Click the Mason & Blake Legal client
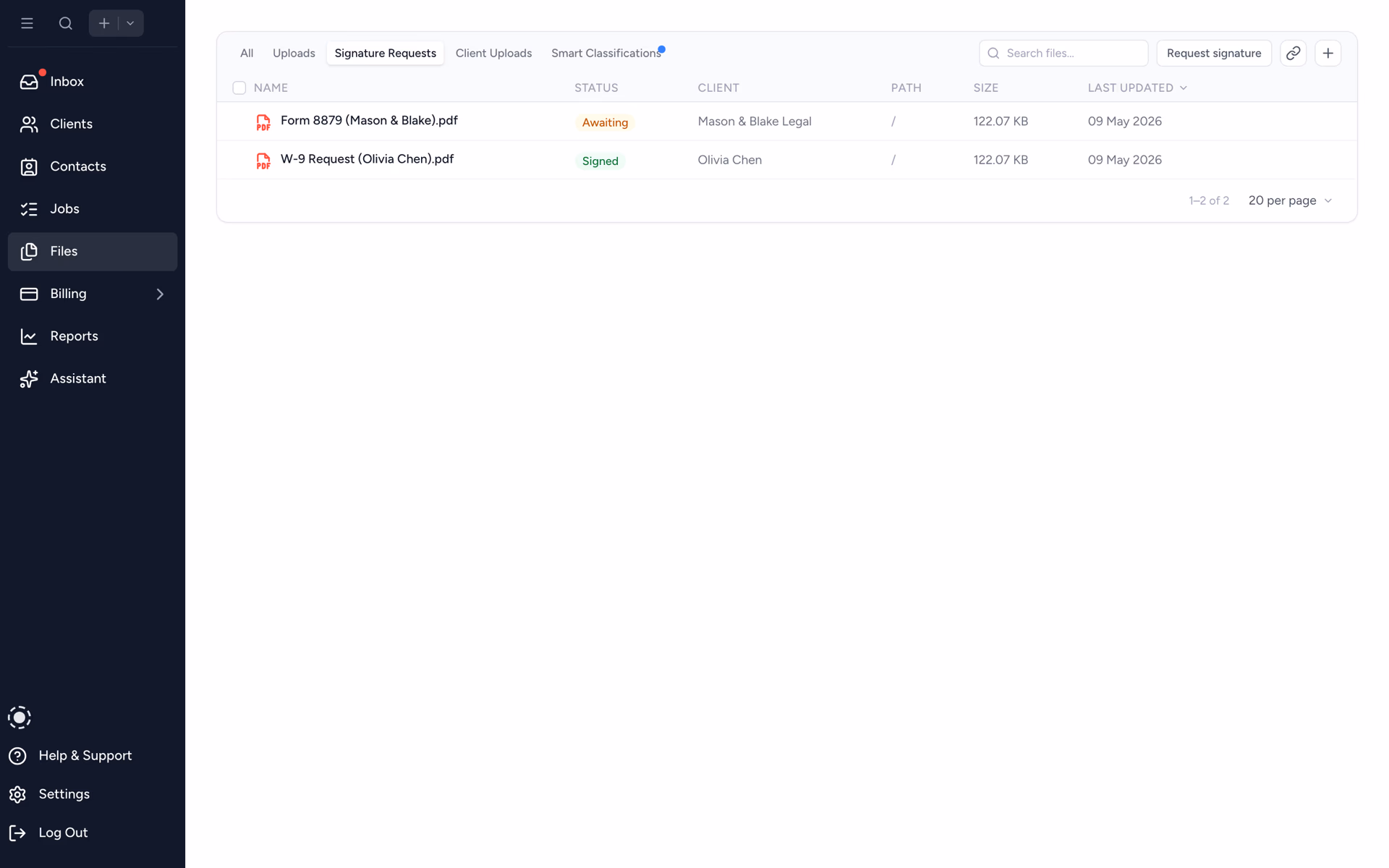This screenshot has width=1389, height=868. (x=755, y=122)
